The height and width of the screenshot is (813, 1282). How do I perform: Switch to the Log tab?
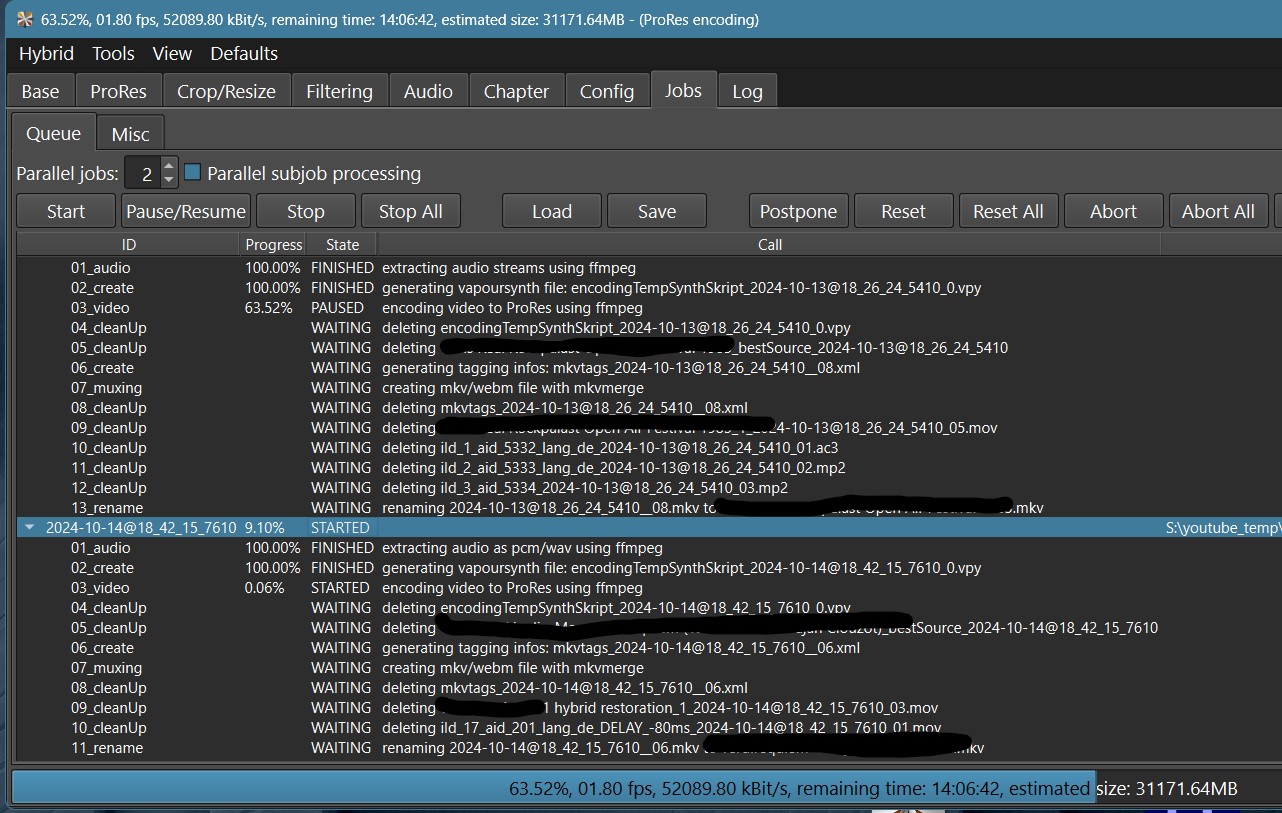747,91
